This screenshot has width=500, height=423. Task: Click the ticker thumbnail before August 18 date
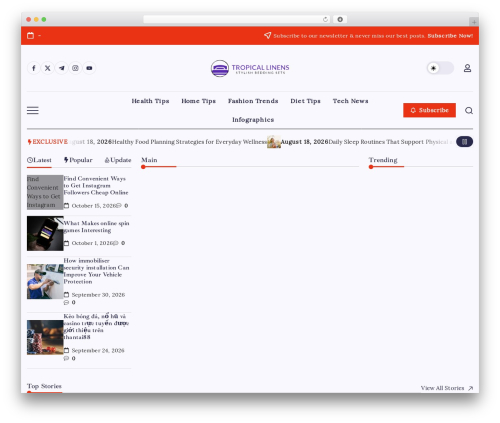[274, 142]
